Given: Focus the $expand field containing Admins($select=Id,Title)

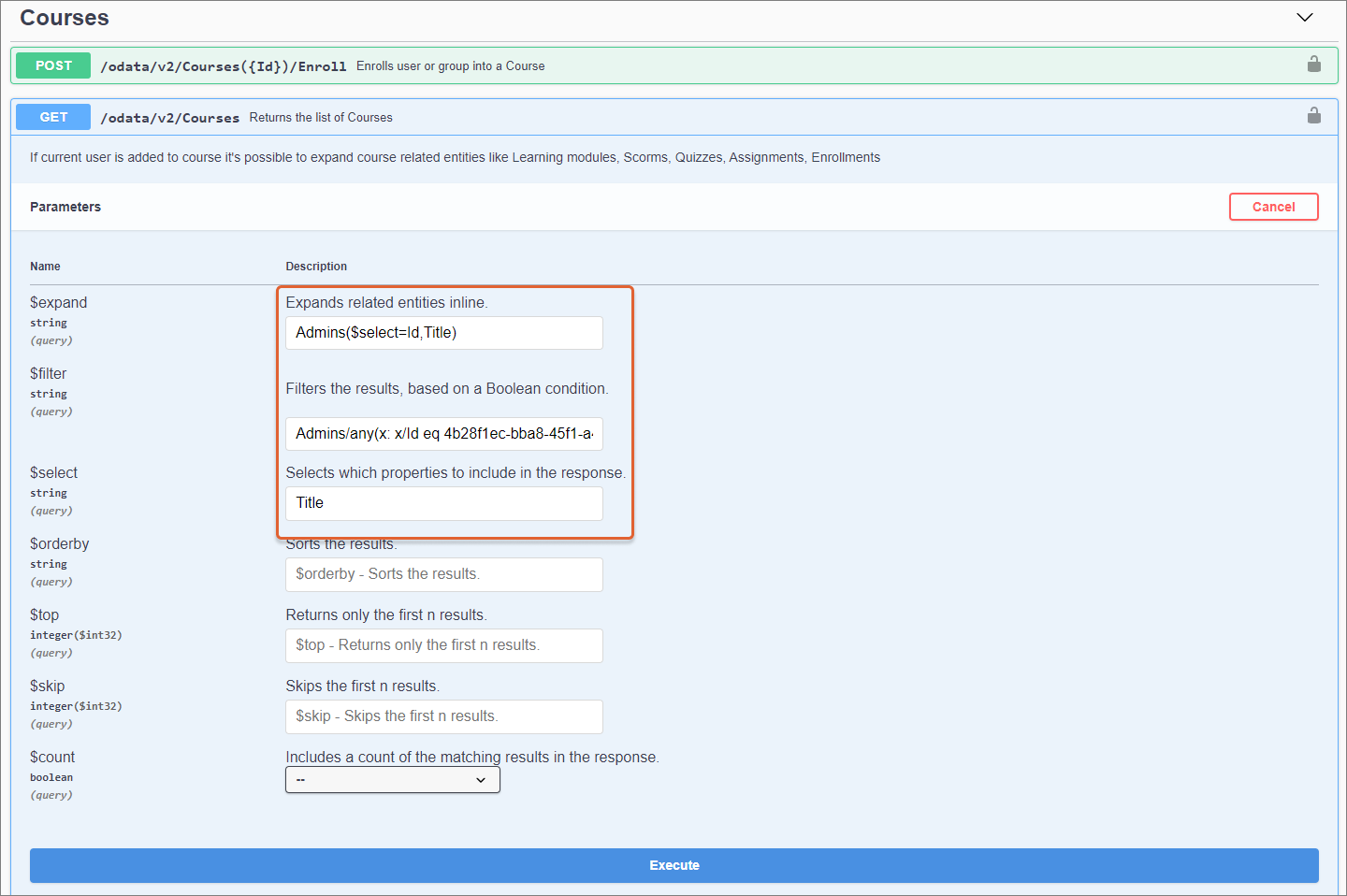Looking at the screenshot, I should 443,333.
